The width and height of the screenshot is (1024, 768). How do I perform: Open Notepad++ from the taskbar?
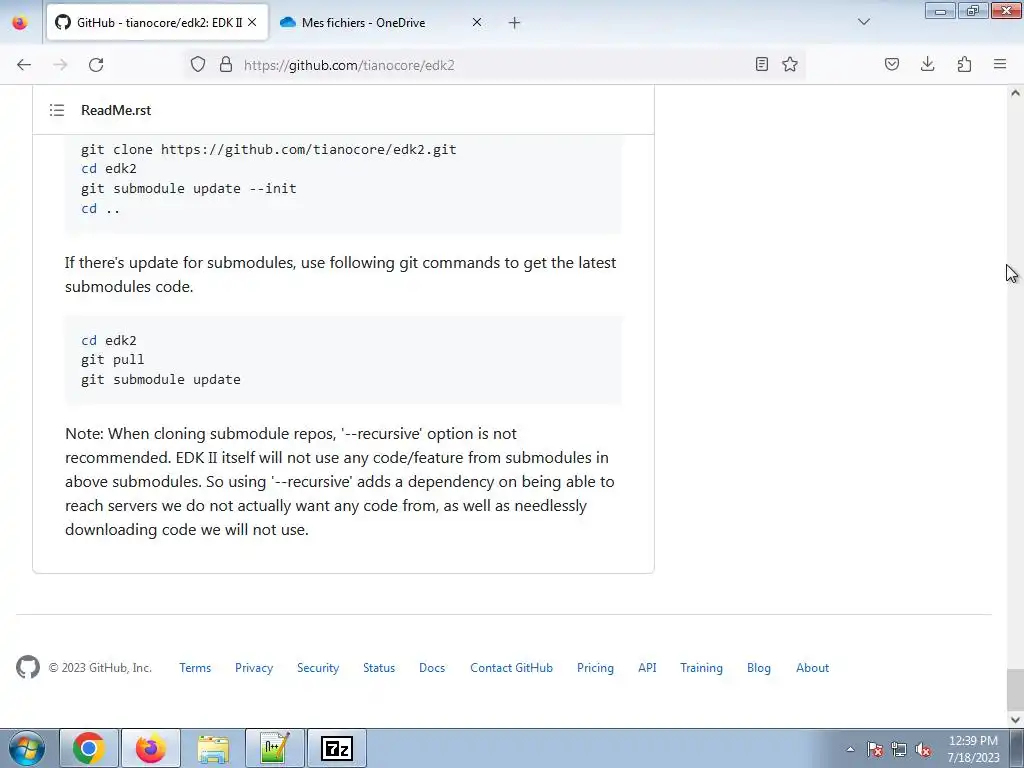click(x=274, y=748)
